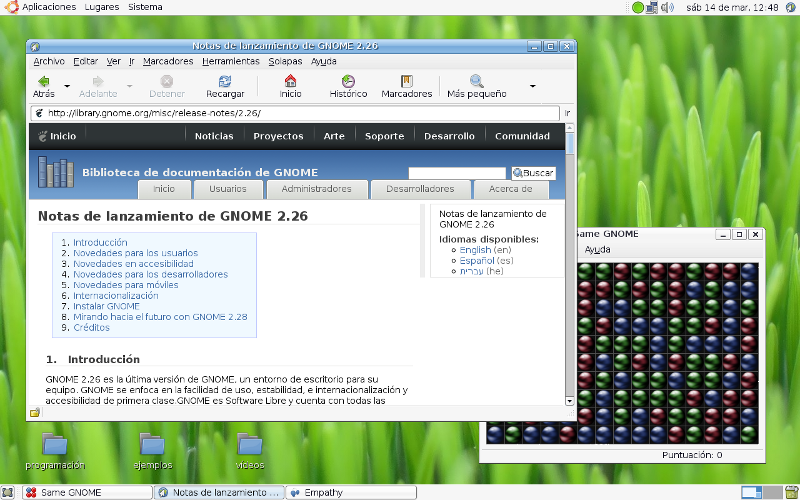The image size is (800, 500).
Task: Go back with the Atrás button
Action: [x=44, y=86]
